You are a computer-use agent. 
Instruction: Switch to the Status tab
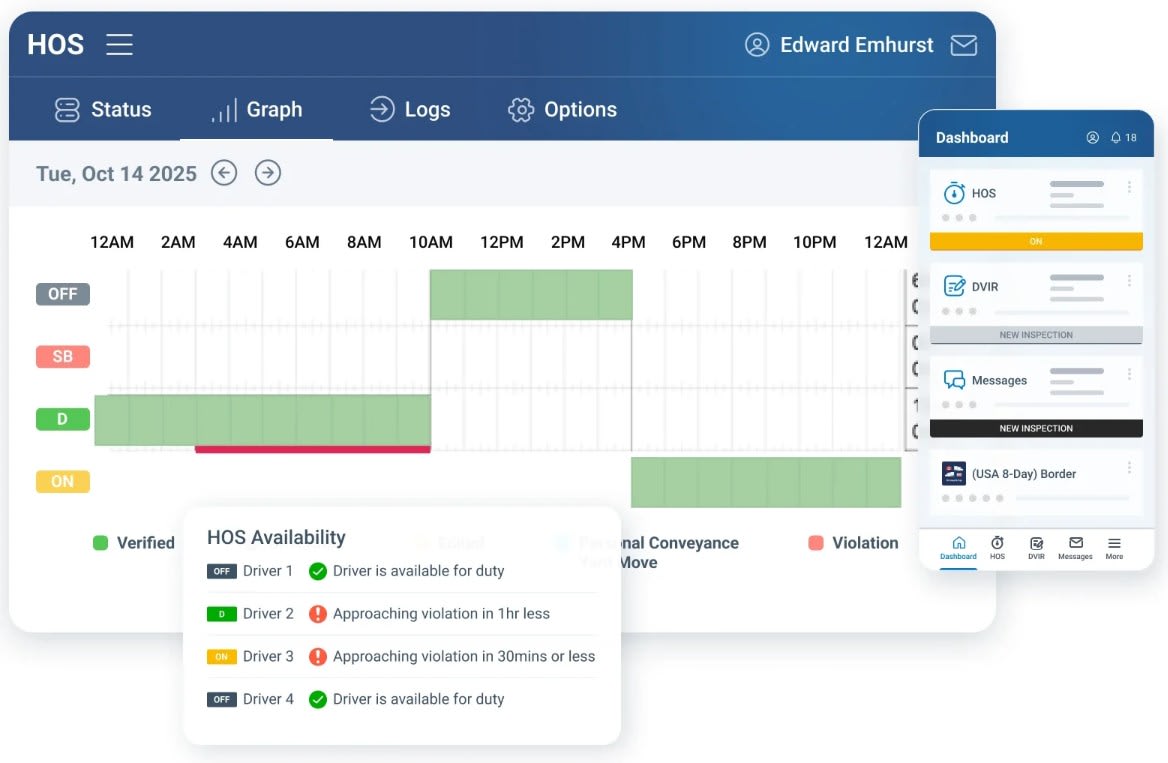click(103, 110)
